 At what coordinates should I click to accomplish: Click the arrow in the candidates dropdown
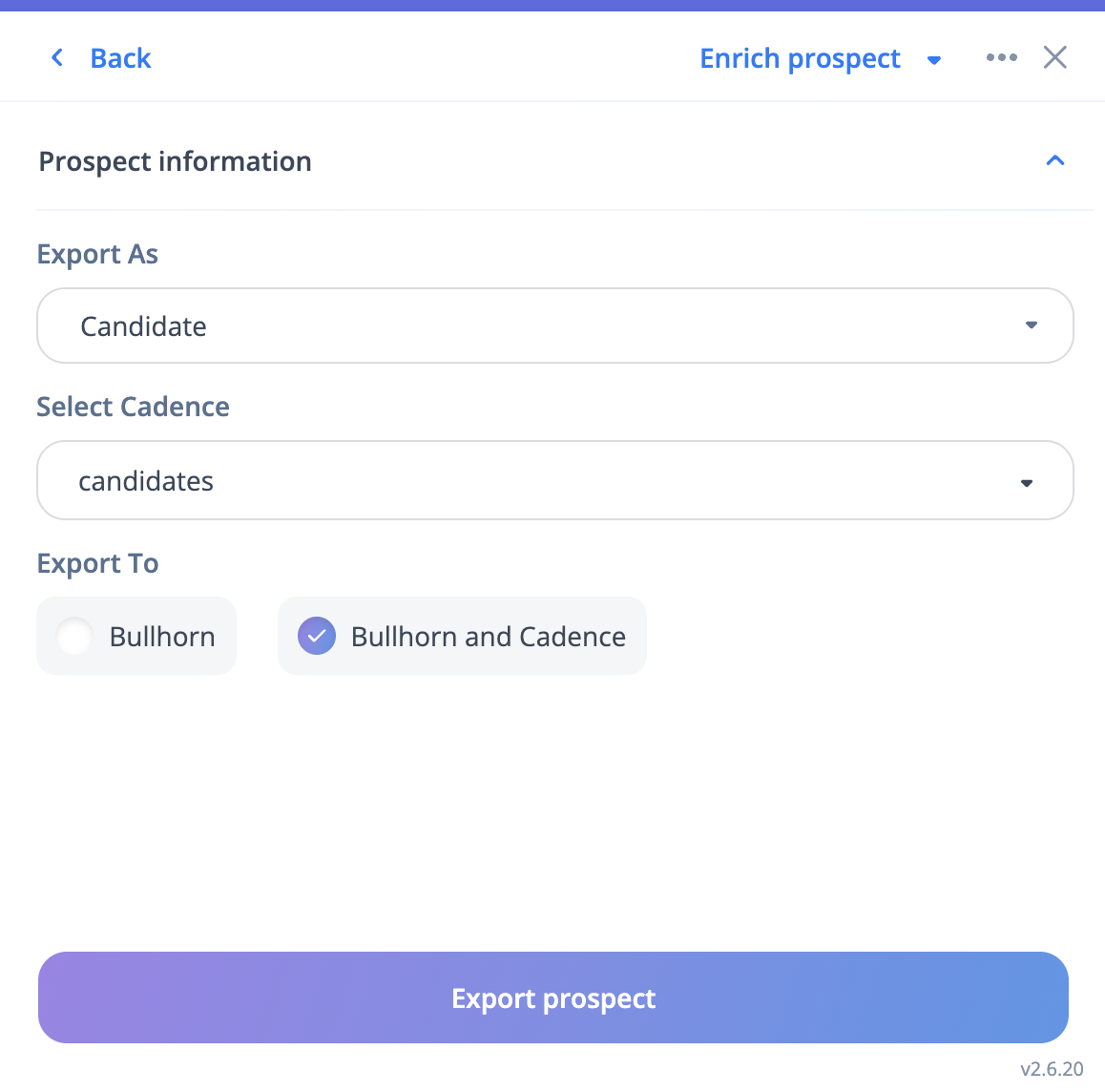point(1027,483)
